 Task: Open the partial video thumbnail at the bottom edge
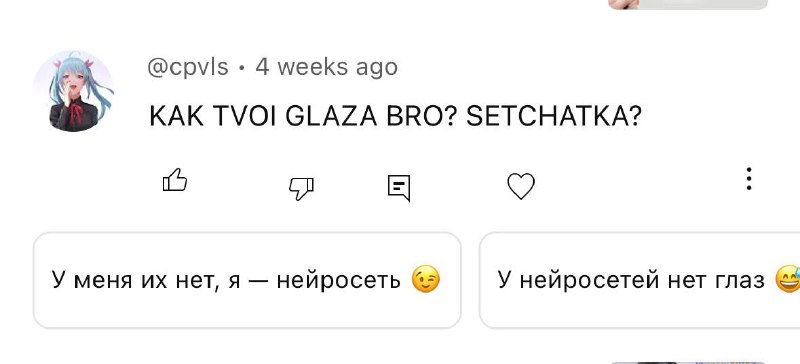(688, 362)
